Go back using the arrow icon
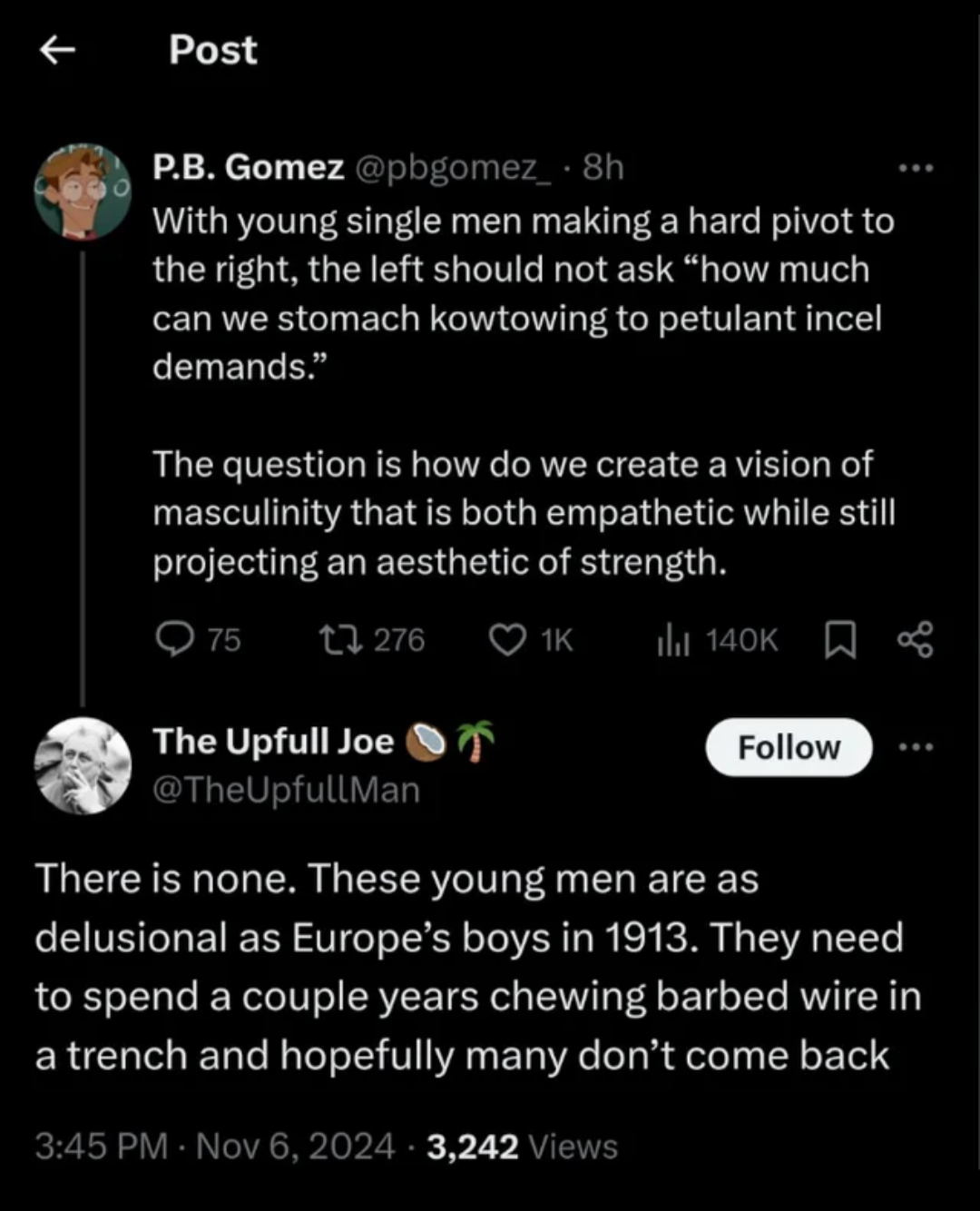The width and height of the screenshot is (980, 1211). (x=58, y=51)
